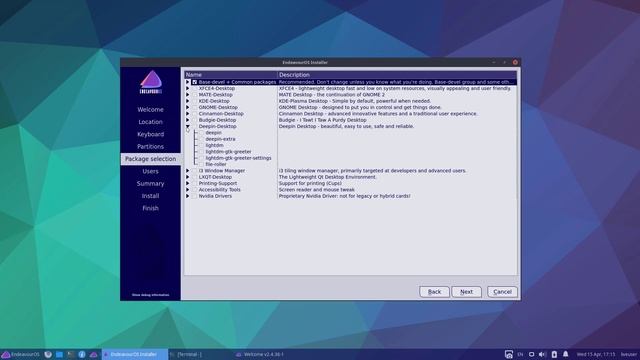This screenshot has width=640, height=360.
Task: Expand the MATE-Desktop tree arrow
Action: point(188,95)
